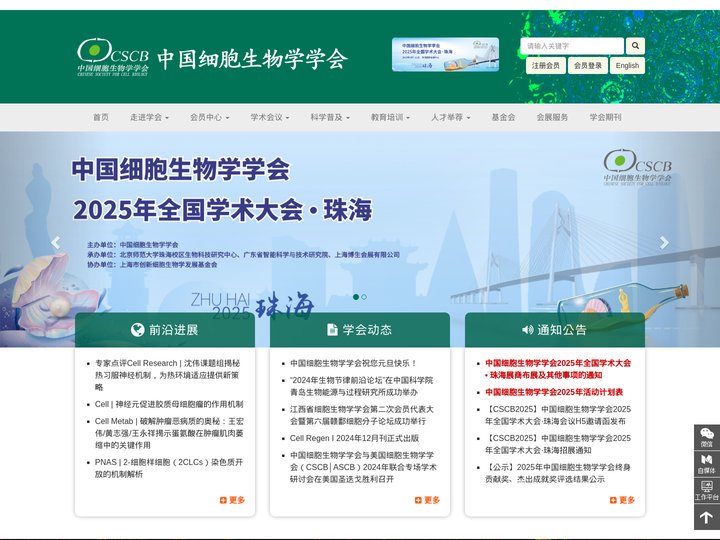Open the CSCB logo in header
This screenshot has width=720, height=540.
[113, 57]
